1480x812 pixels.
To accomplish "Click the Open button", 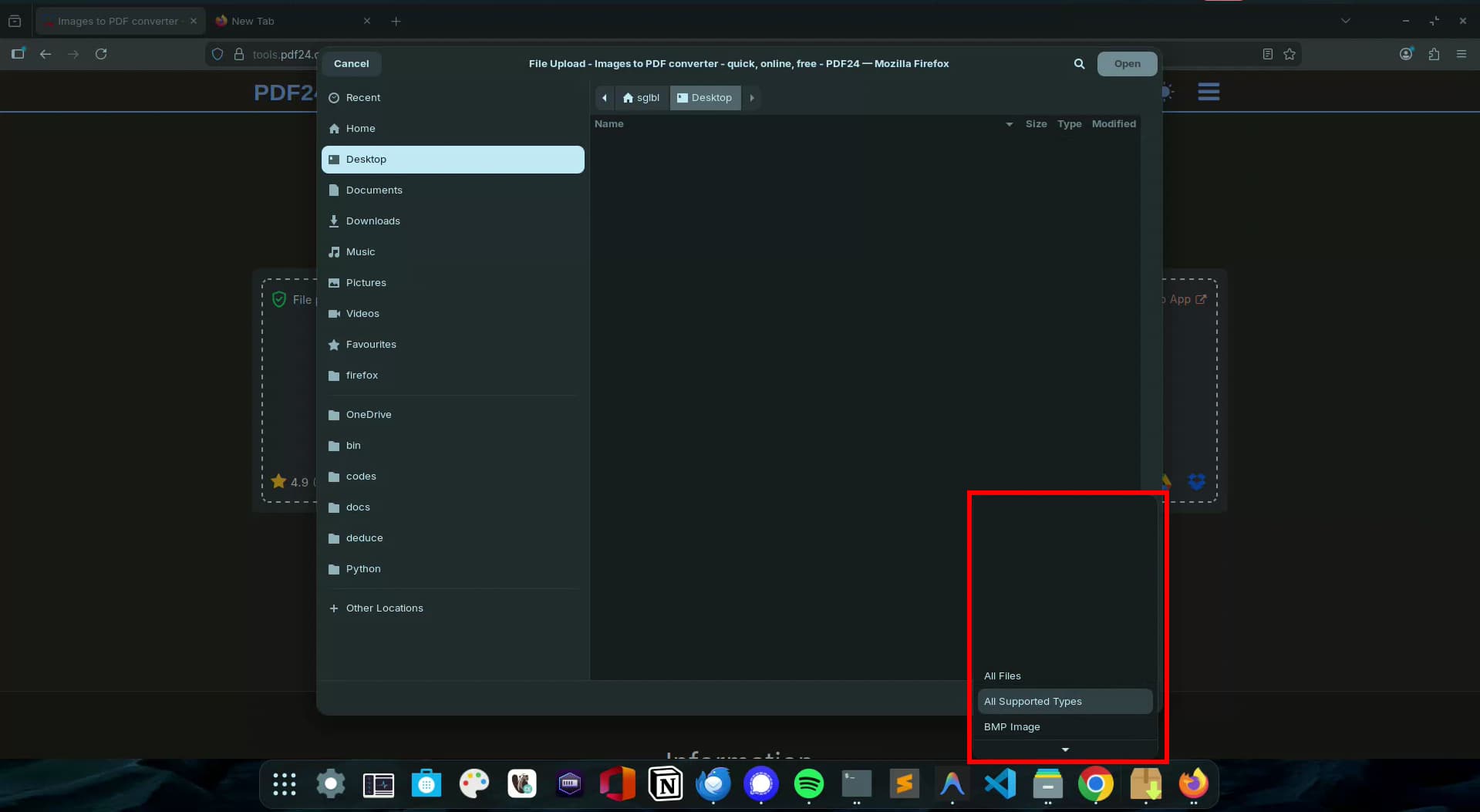I will (1127, 64).
